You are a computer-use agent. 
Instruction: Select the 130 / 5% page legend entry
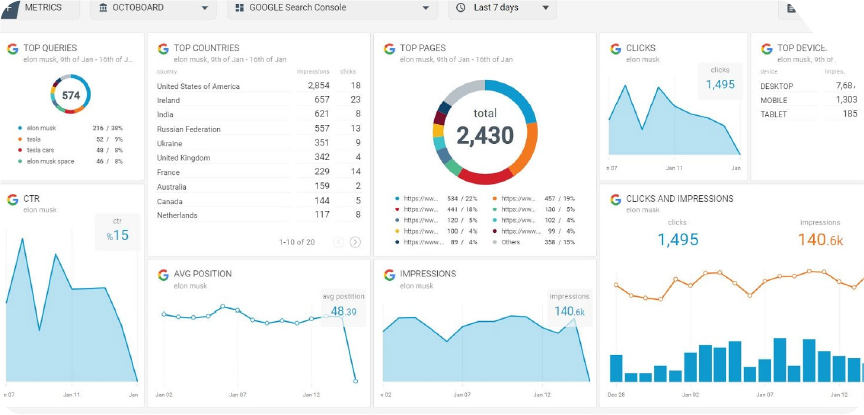tap(533, 209)
